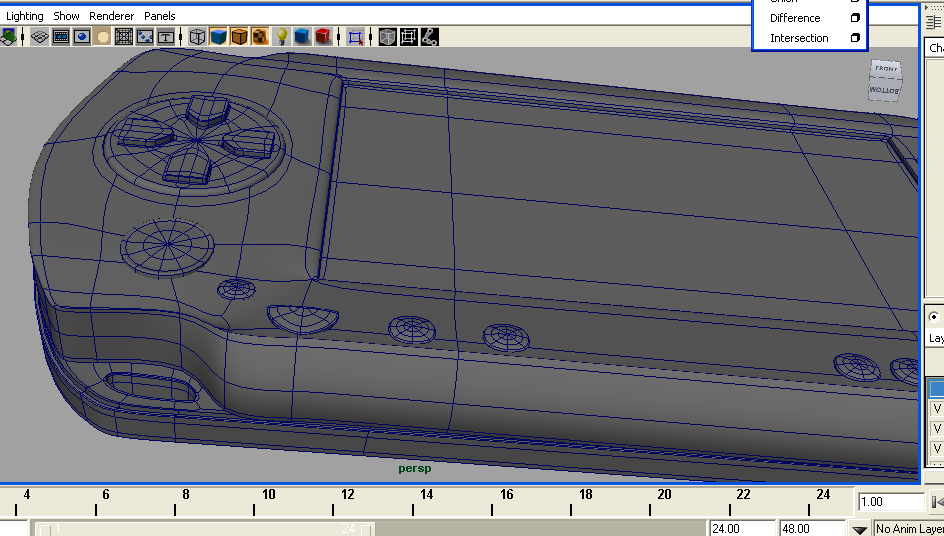Toggle visibility V of third layer

[x=936, y=449]
